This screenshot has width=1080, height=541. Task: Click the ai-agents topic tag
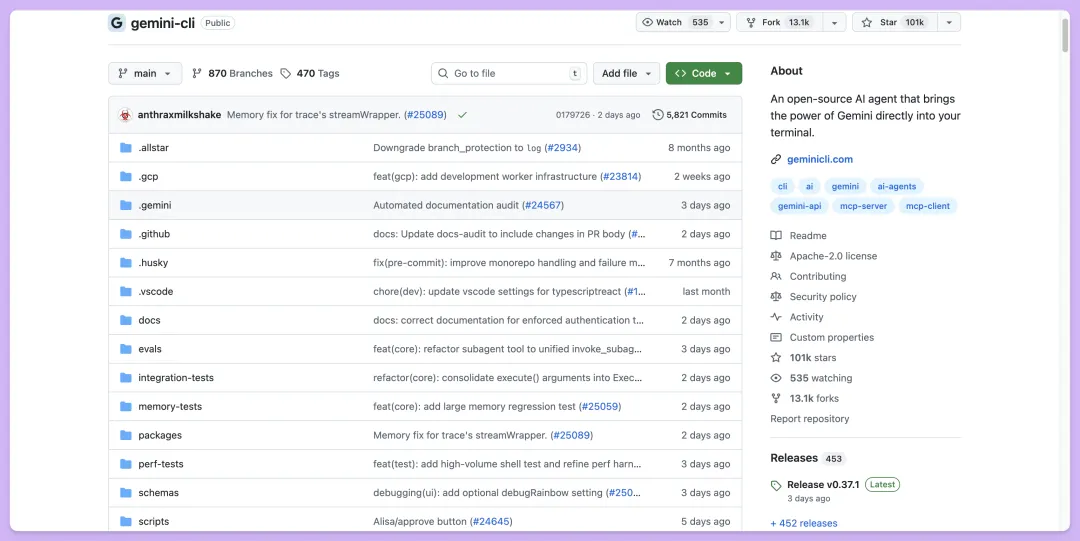pyautogui.click(x=896, y=186)
